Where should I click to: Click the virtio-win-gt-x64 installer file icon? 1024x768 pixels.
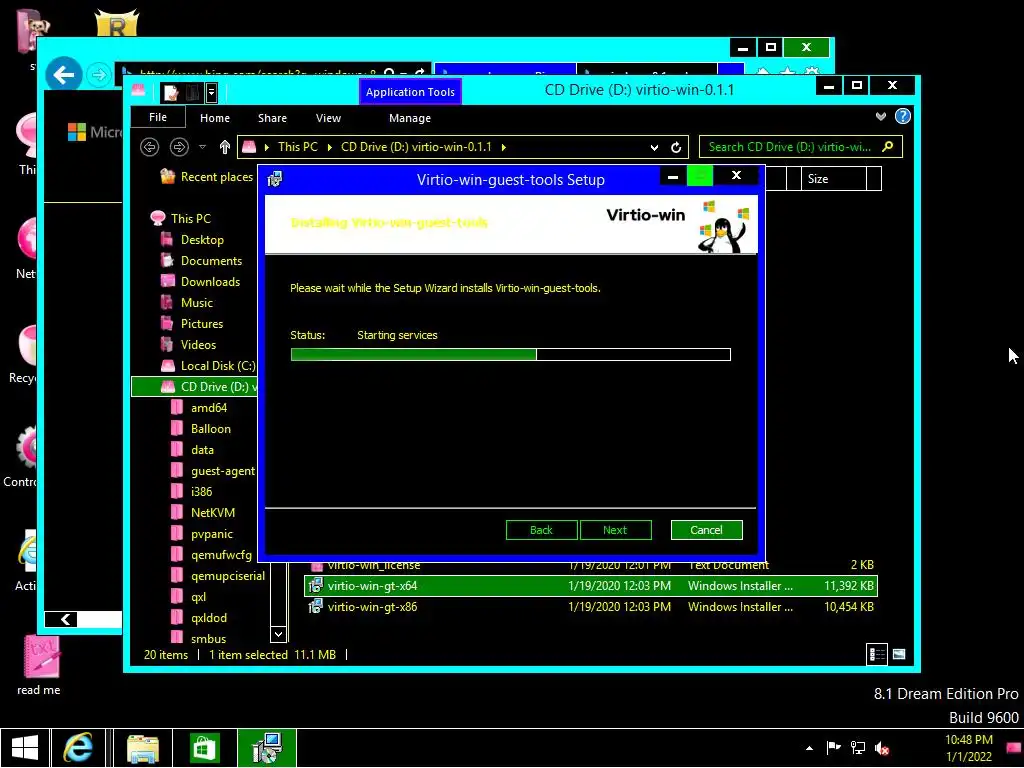pyautogui.click(x=315, y=586)
